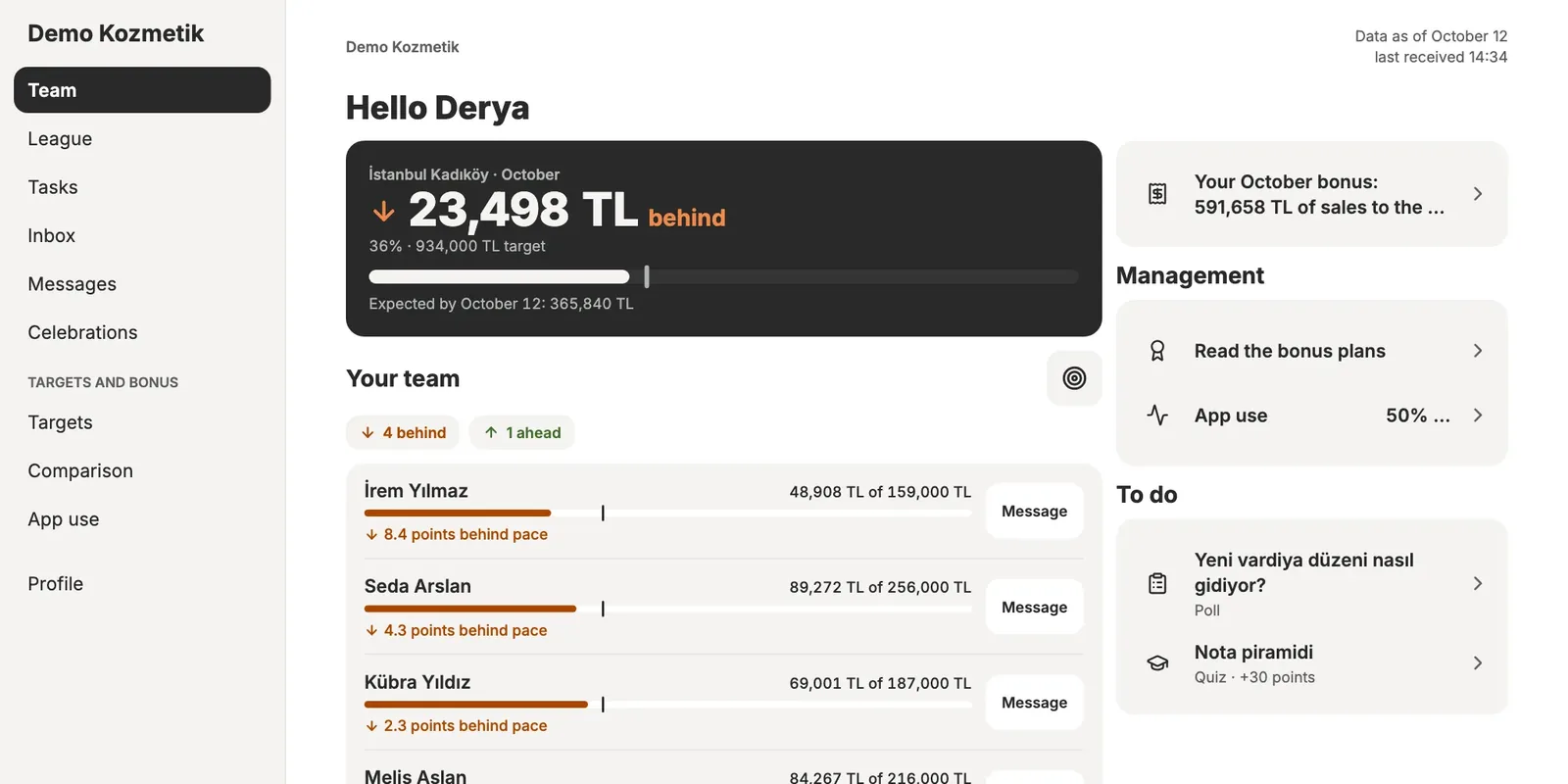
Task: Open chevron for Read the bonus plans
Action: pos(1478,351)
